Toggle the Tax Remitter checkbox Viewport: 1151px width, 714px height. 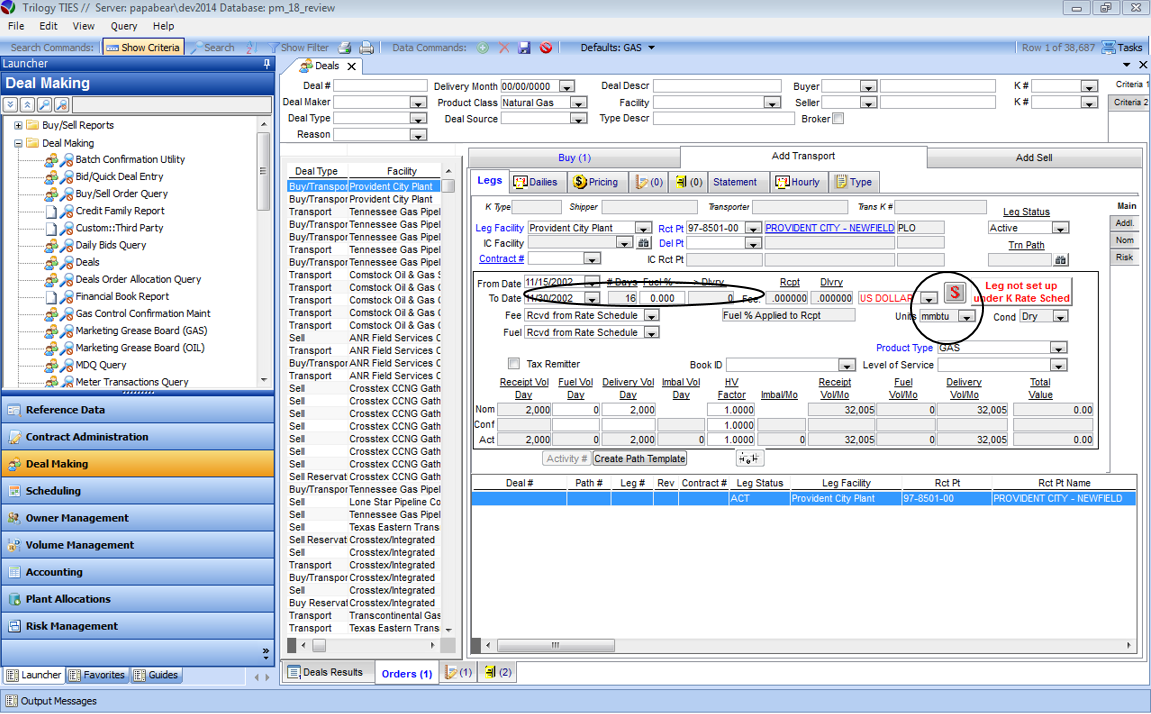[514, 364]
